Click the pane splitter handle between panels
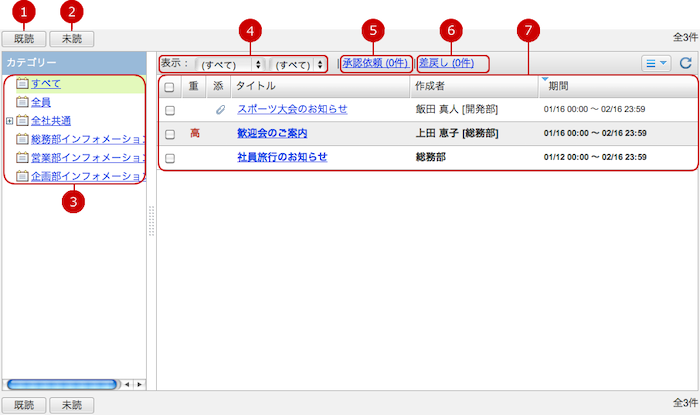The width and height of the screenshot is (700, 415). [151, 221]
